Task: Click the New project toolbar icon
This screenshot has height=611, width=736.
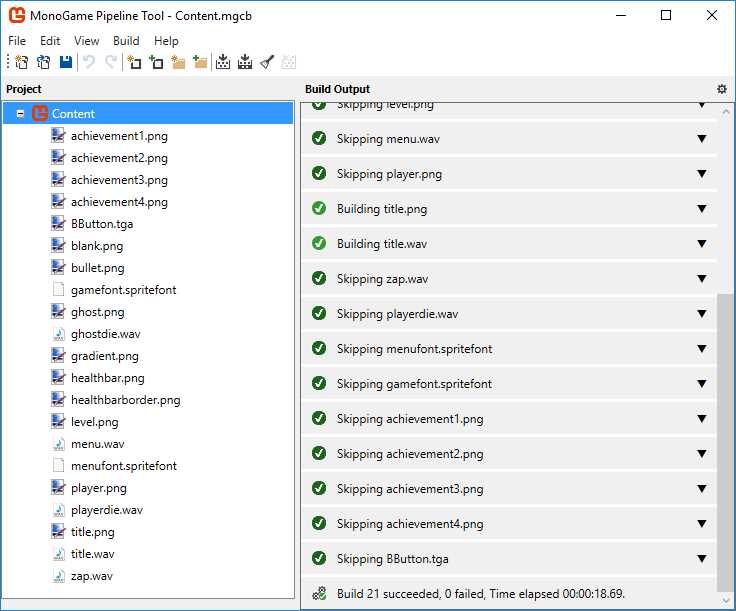Action: pos(22,62)
